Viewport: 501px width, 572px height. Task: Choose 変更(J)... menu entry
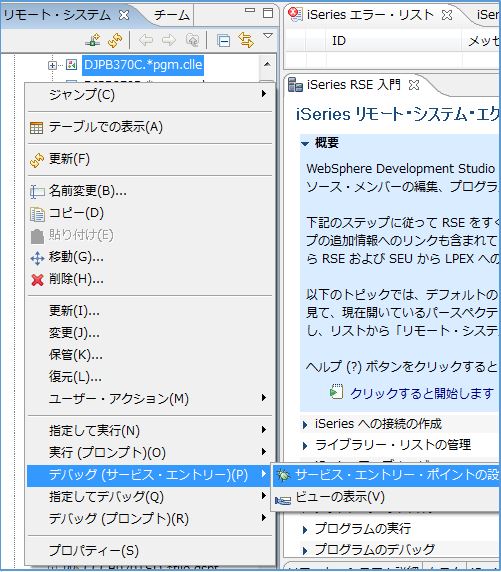click(x=150, y=333)
